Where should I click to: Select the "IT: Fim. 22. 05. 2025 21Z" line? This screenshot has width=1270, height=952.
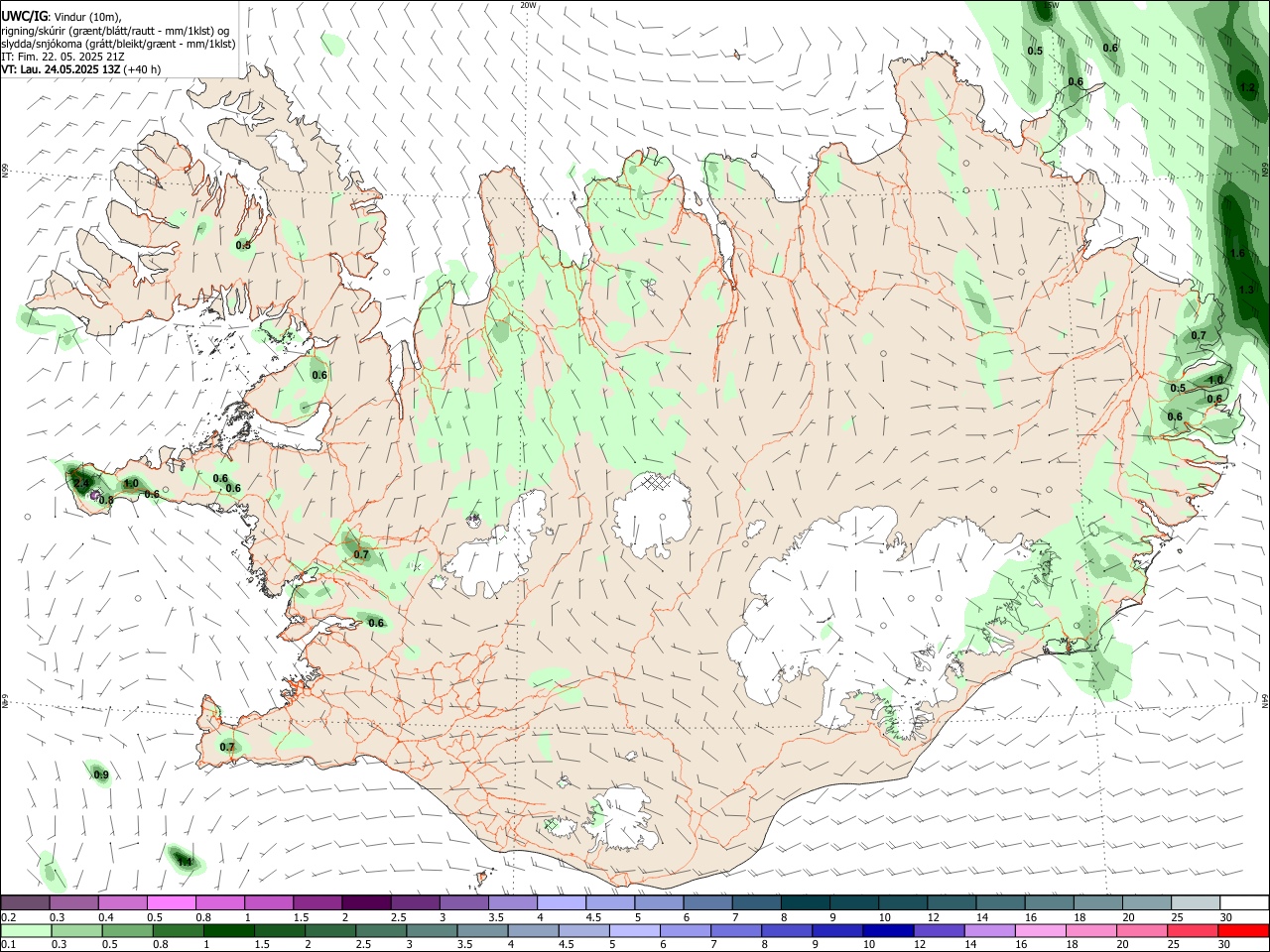(63, 57)
